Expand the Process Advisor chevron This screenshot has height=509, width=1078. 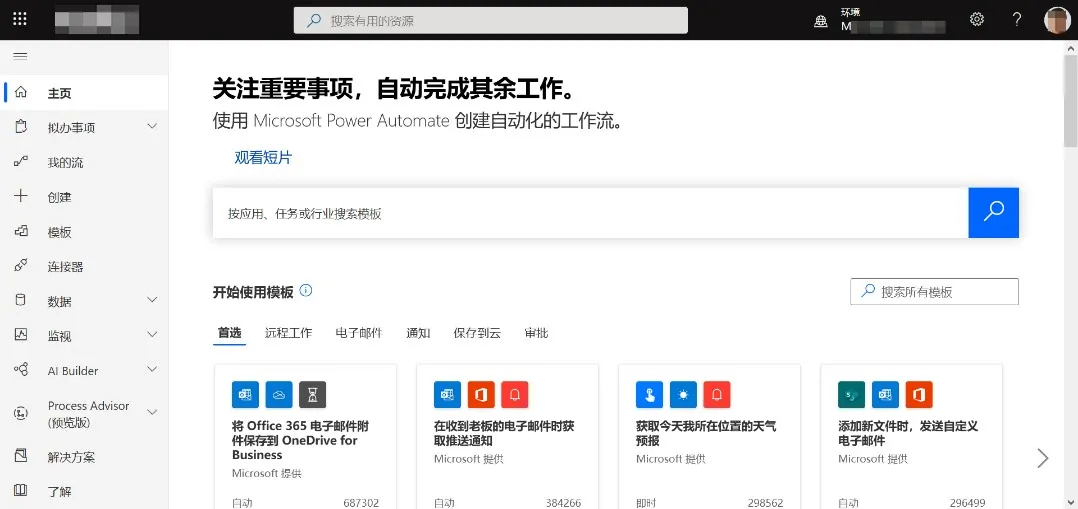pos(153,413)
